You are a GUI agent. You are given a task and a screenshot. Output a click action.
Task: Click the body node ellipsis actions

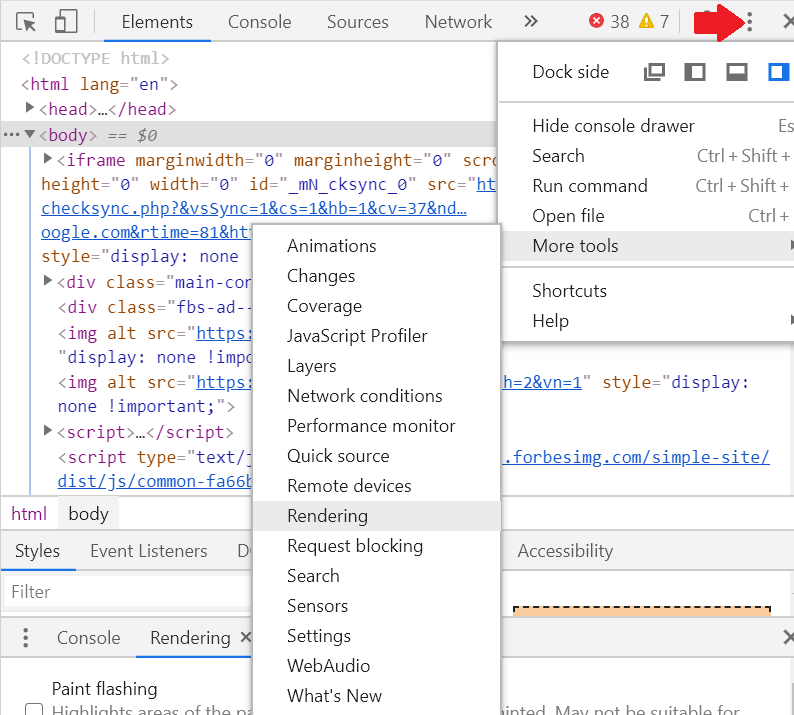click(x=11, y=134)
